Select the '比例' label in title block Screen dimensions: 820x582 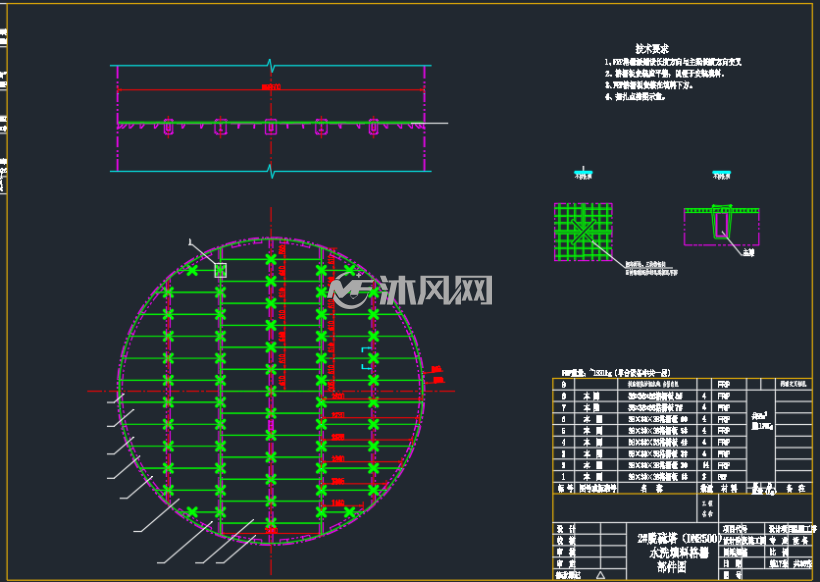[x=779, y=552]
